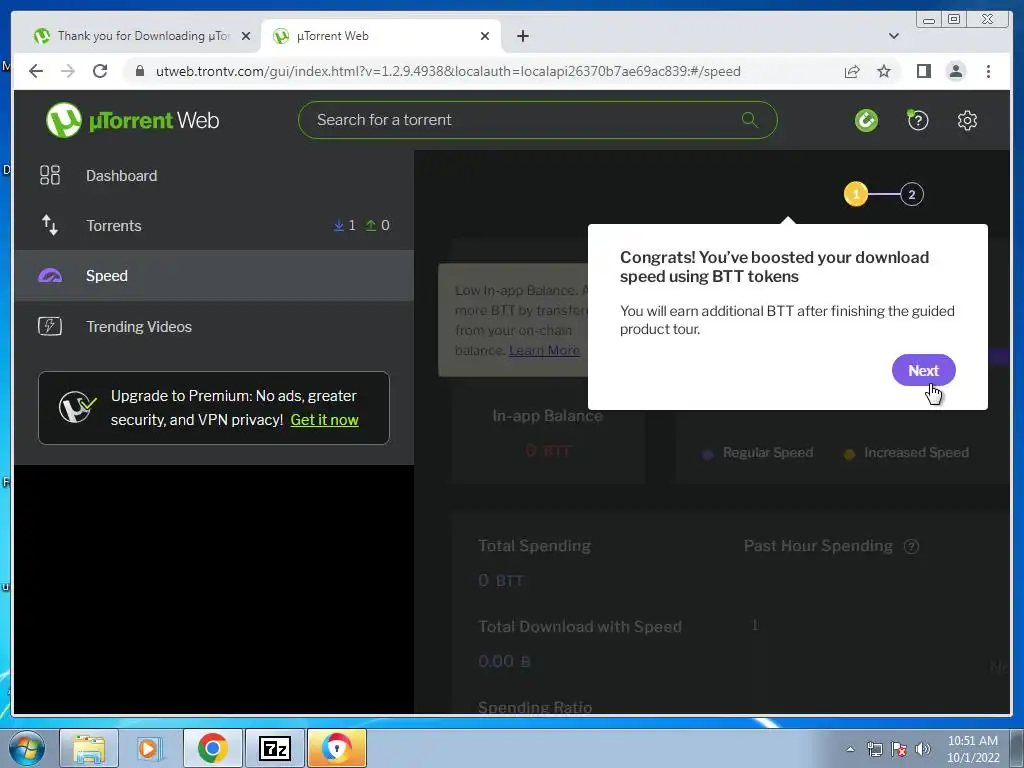Close the Thank you for Downloading tab
1024x768 pixels.
tap(246, 36)
